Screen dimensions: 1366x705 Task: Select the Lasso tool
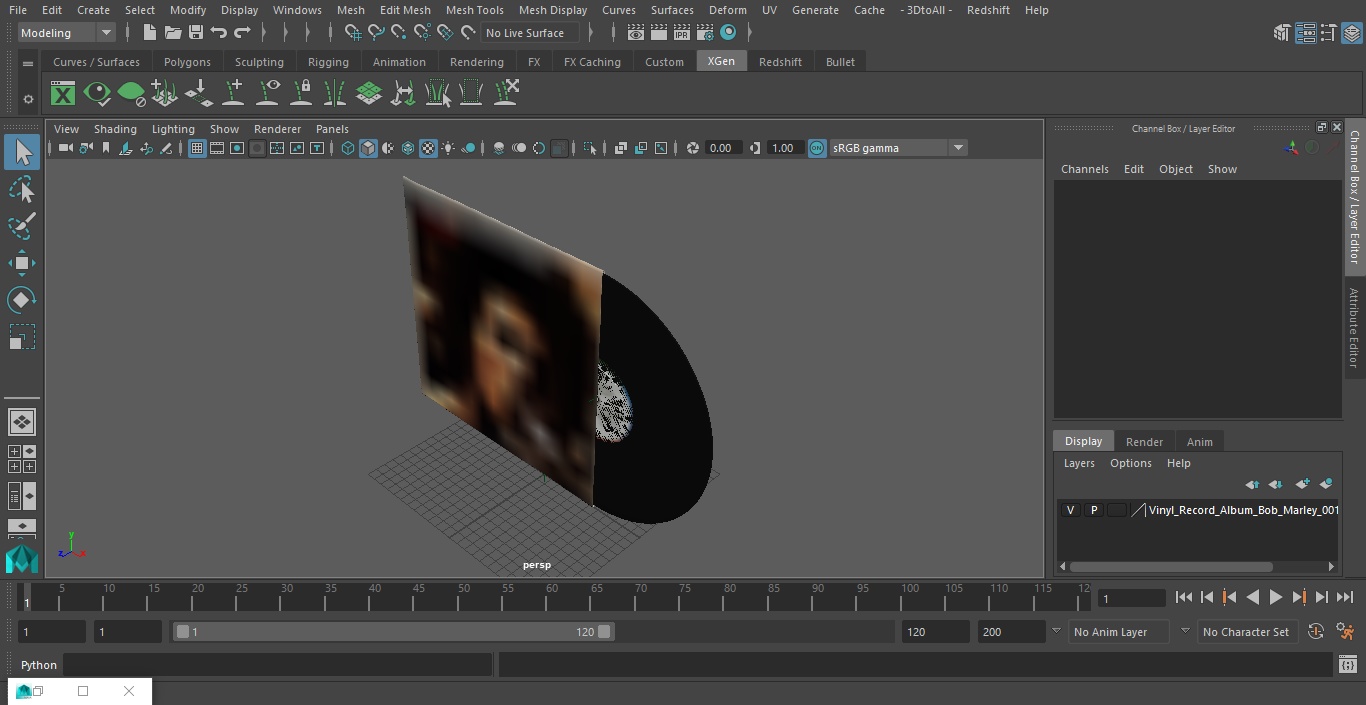point(22,189)
